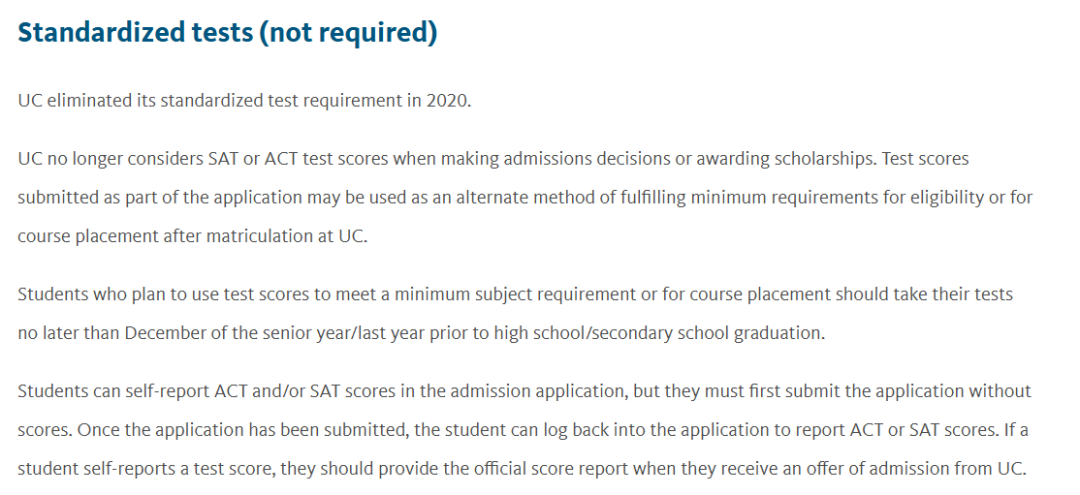1080x495 pixels.
Task: Click the year '2020' in first paragraph
Action: click(x=448, y=101)
